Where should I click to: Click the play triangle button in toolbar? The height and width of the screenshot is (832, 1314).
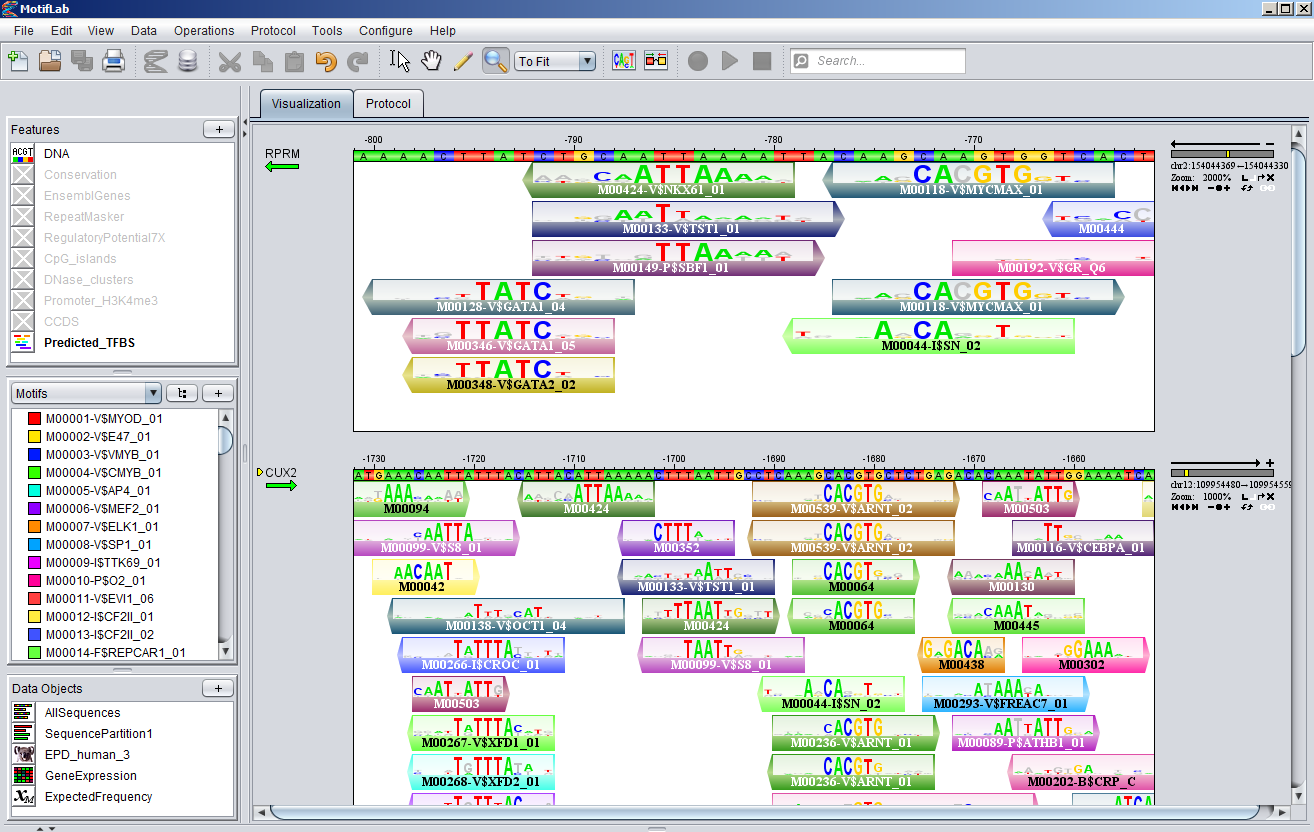click(x=730, y=61)
